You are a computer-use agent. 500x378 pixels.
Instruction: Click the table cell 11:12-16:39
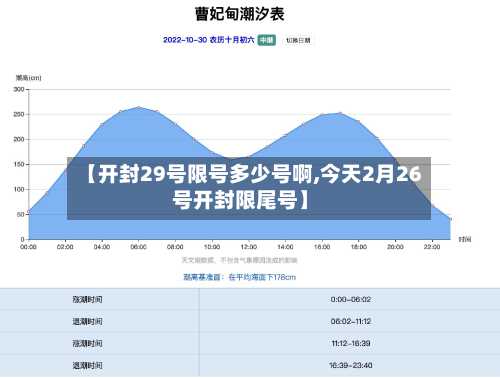tap(351, 343)
